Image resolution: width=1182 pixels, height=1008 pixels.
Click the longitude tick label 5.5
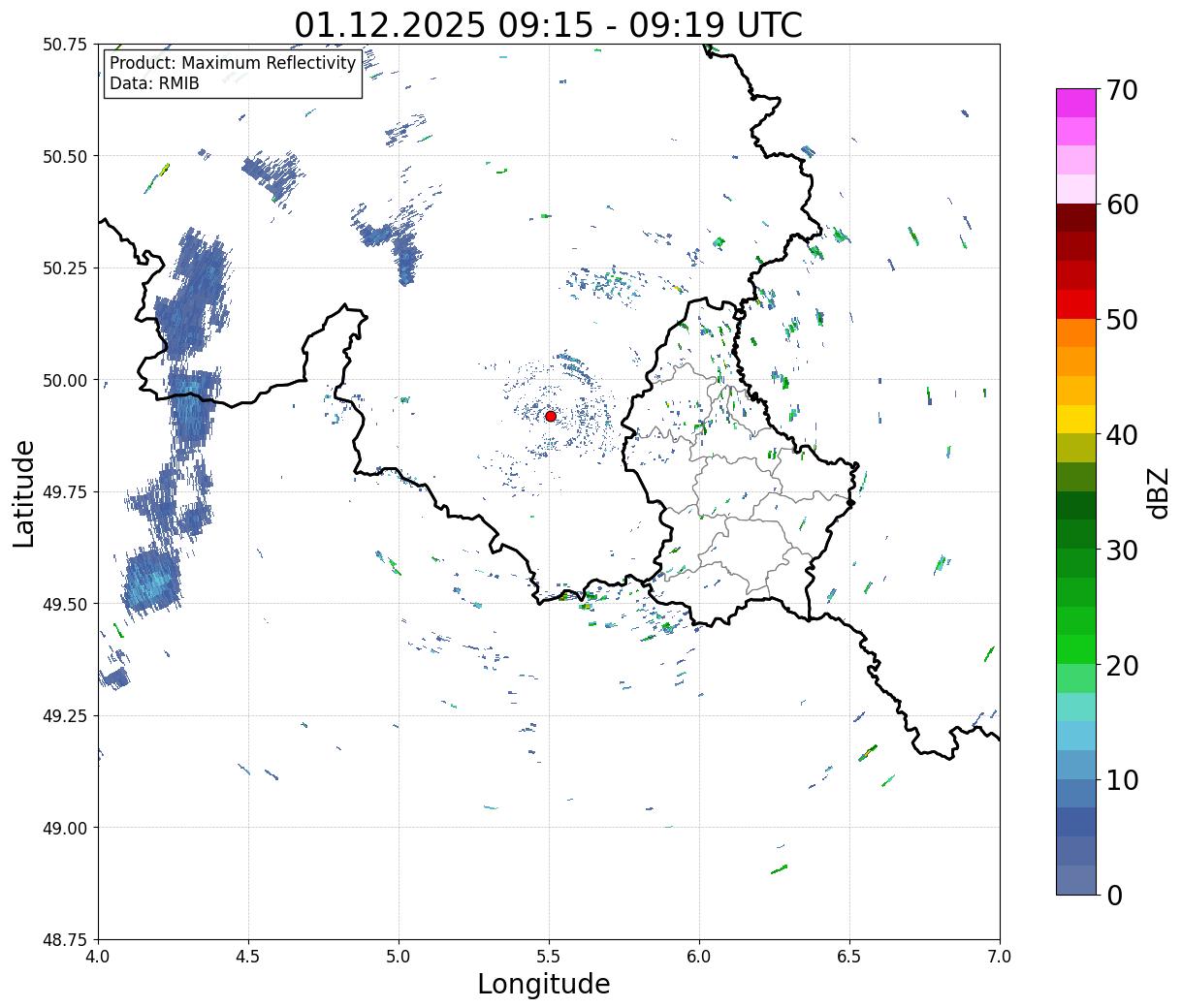click(x=549, y=957)
